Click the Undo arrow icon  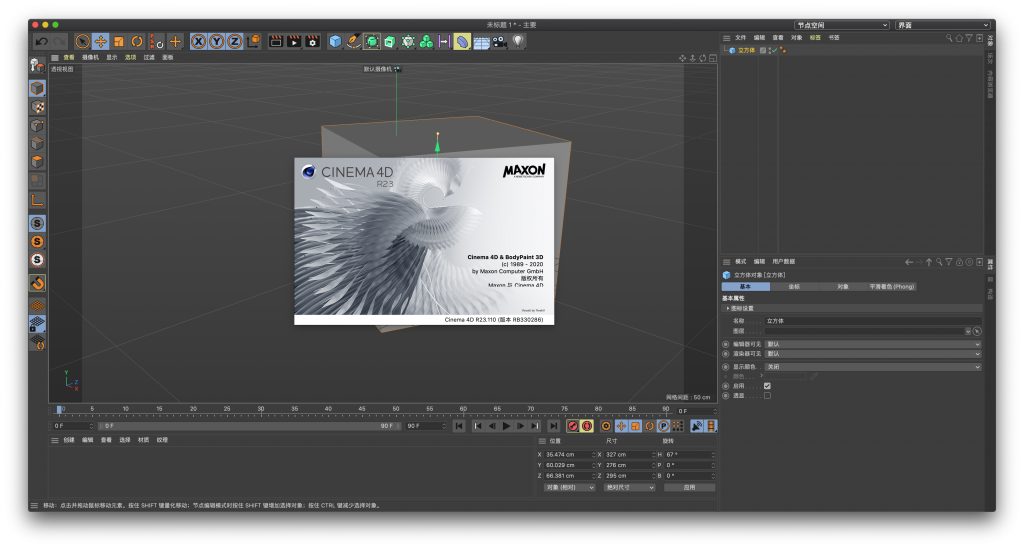[x=42, y=41]
